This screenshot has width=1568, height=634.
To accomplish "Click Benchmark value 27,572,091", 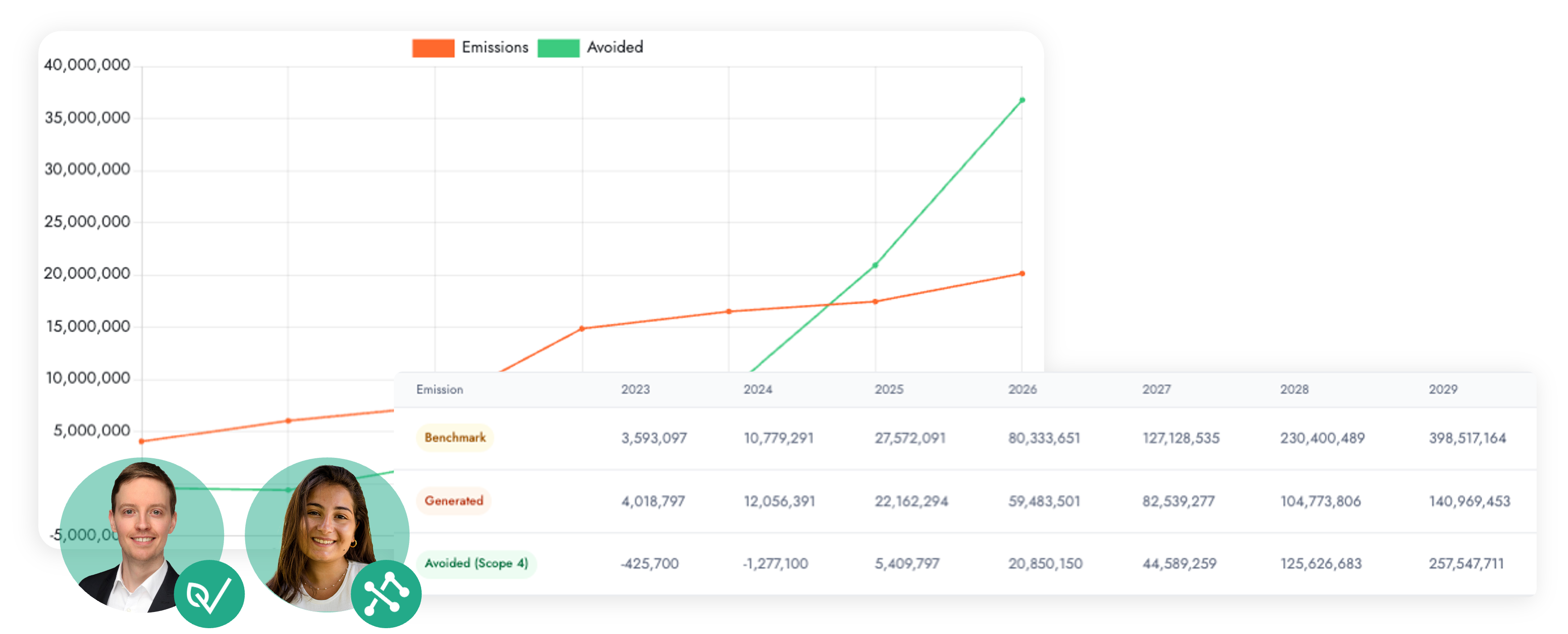I will pyautogui.click(x=910, y=439).
